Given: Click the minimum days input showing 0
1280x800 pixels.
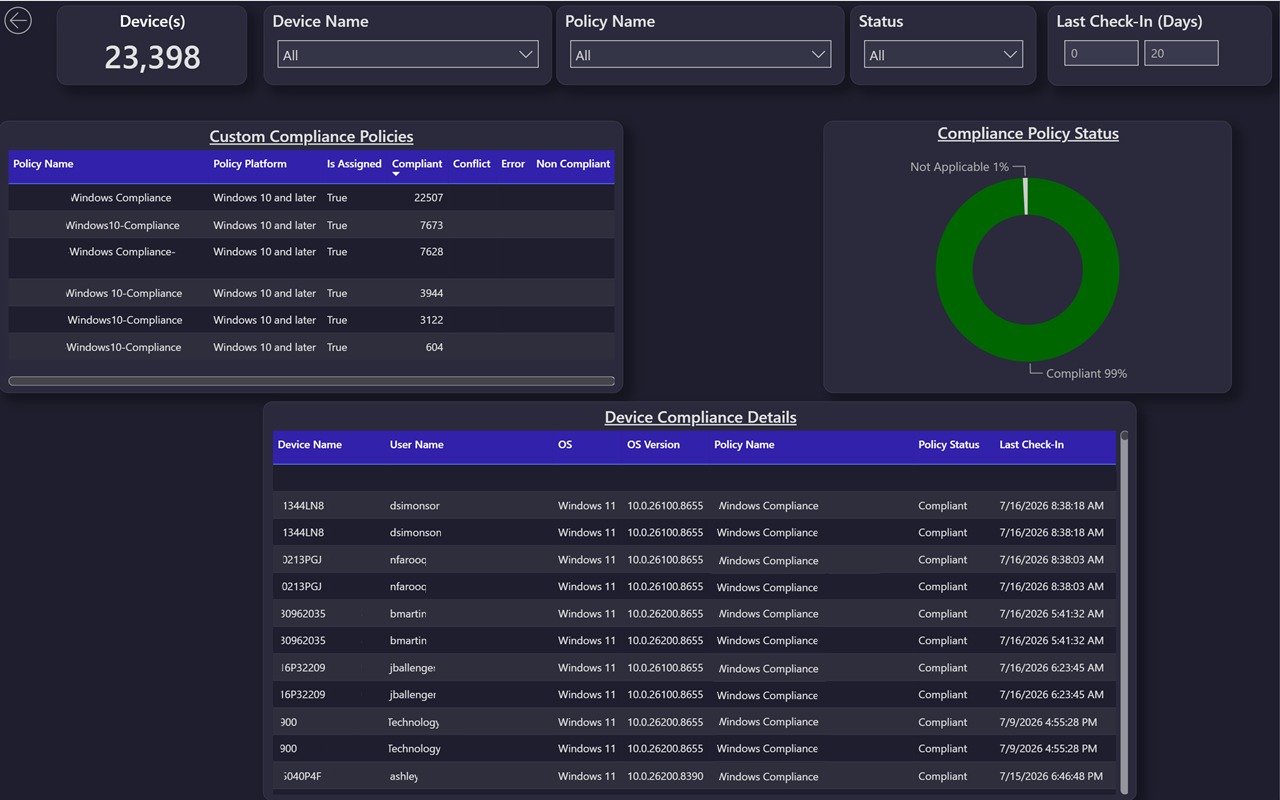Looking at the screenshot, I should pos(1101,53).
